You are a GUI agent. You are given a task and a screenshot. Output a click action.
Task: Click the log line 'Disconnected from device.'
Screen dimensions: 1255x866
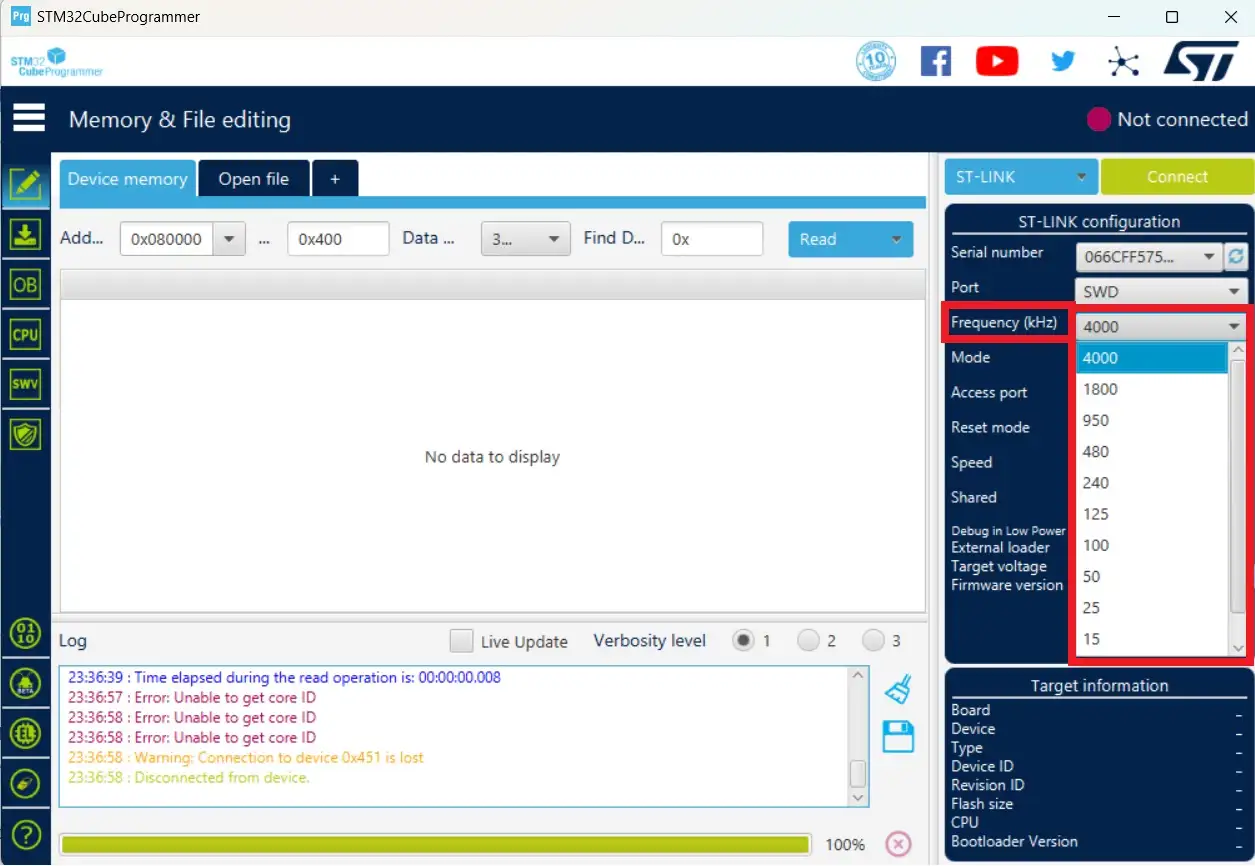click(x=189, y=777)
